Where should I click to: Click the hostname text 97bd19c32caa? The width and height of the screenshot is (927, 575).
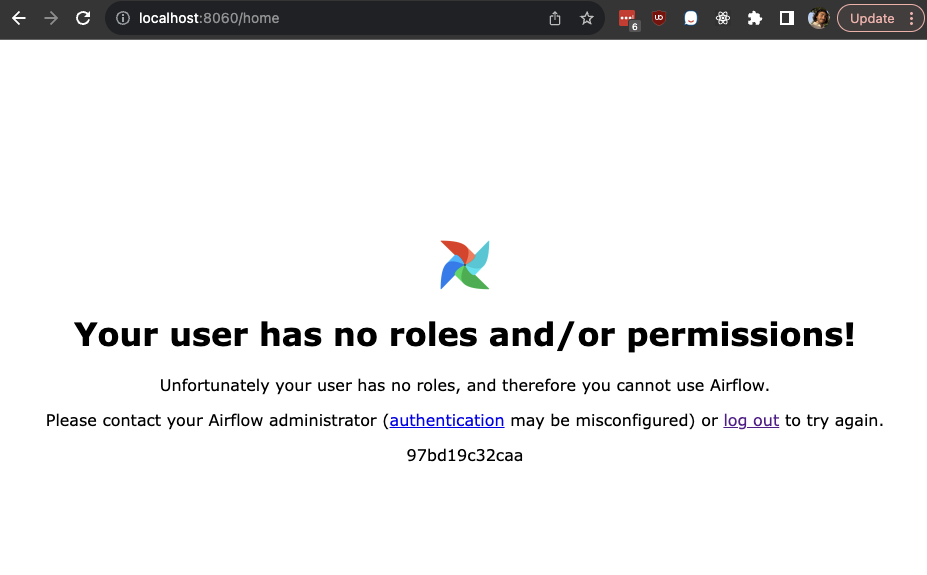click(x=464, y=455)
